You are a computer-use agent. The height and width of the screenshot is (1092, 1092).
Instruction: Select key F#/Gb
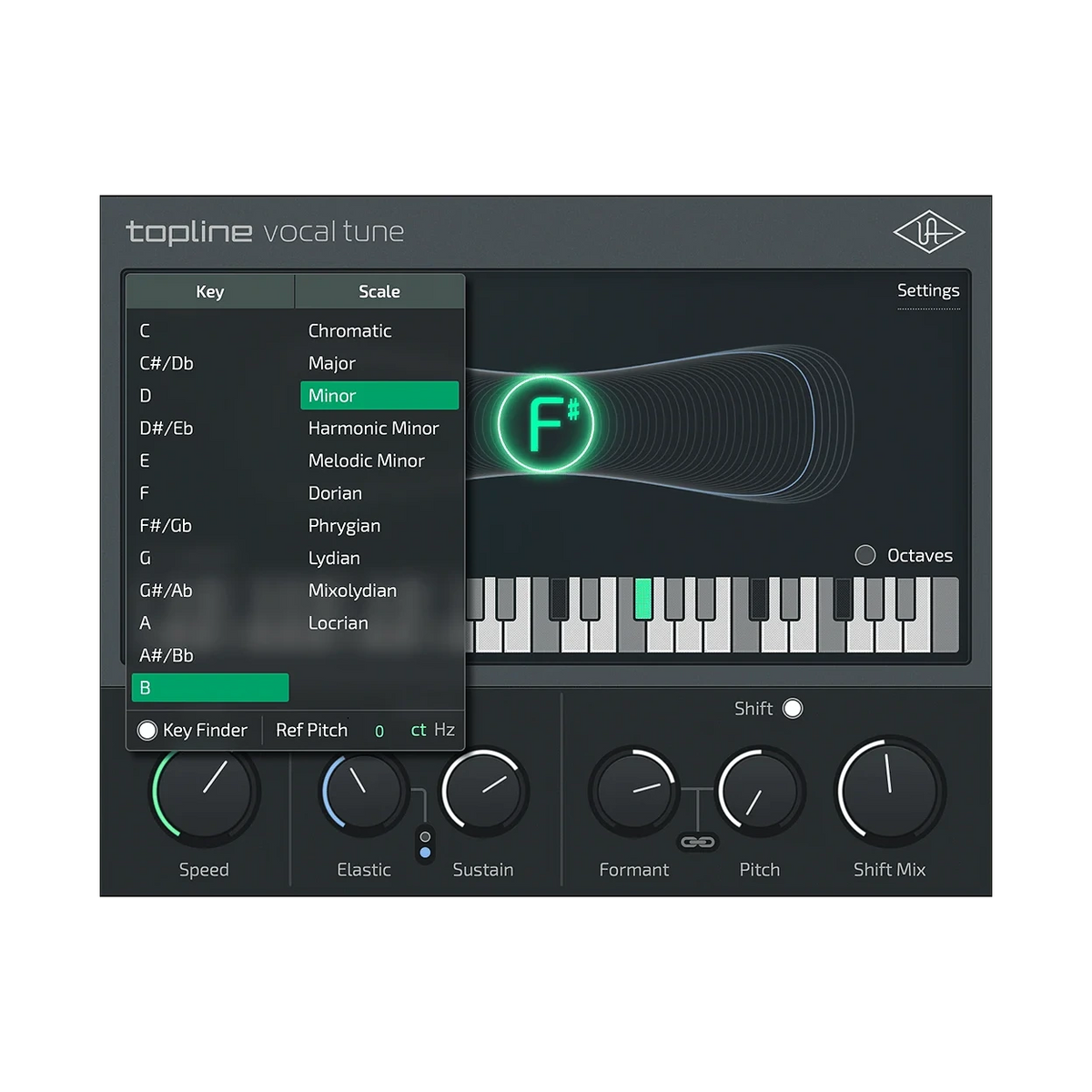(210, 525)
